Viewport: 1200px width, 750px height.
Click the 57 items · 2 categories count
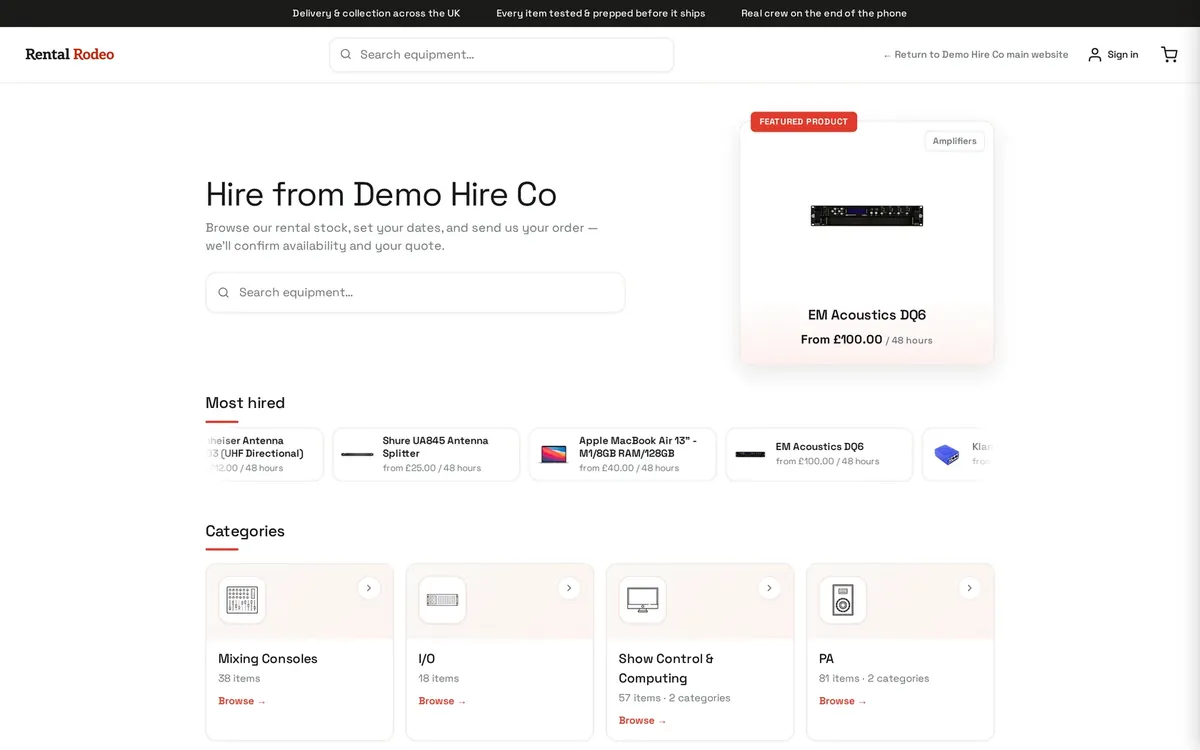click(674, 698)
